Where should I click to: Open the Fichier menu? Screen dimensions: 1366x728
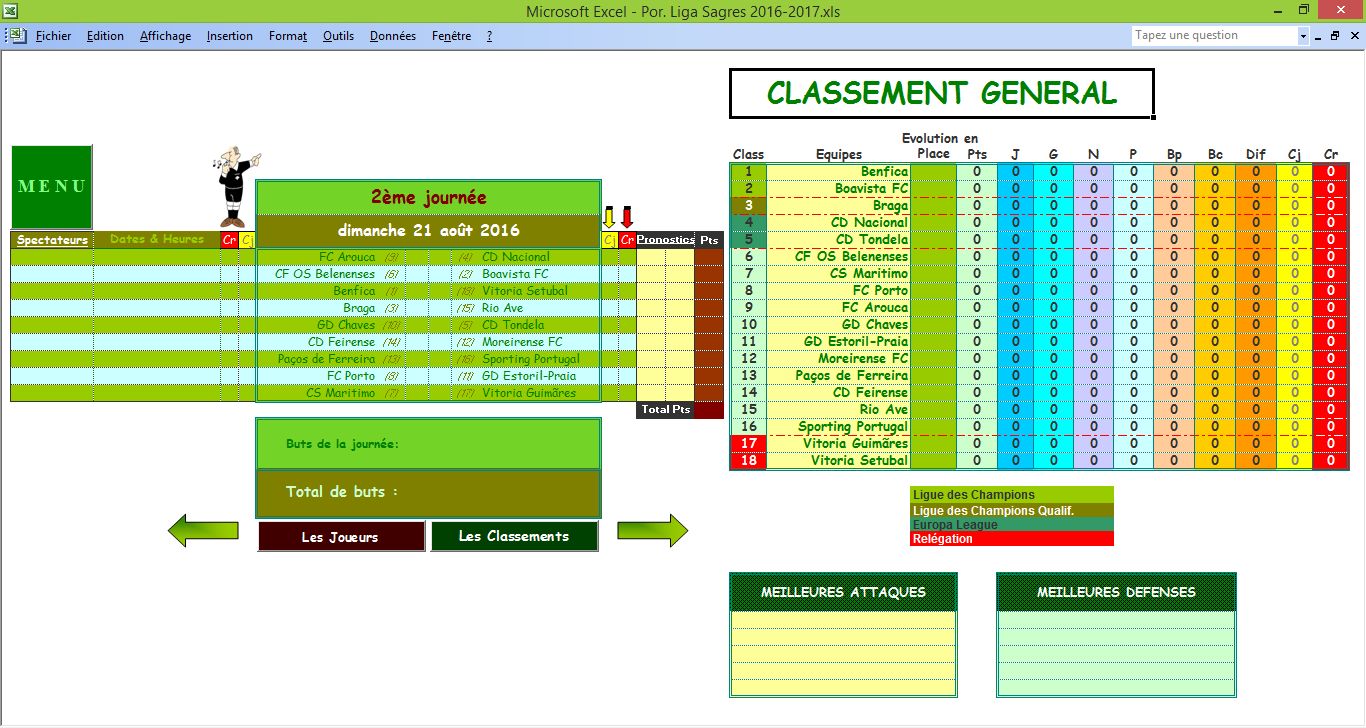click(53, 36)
